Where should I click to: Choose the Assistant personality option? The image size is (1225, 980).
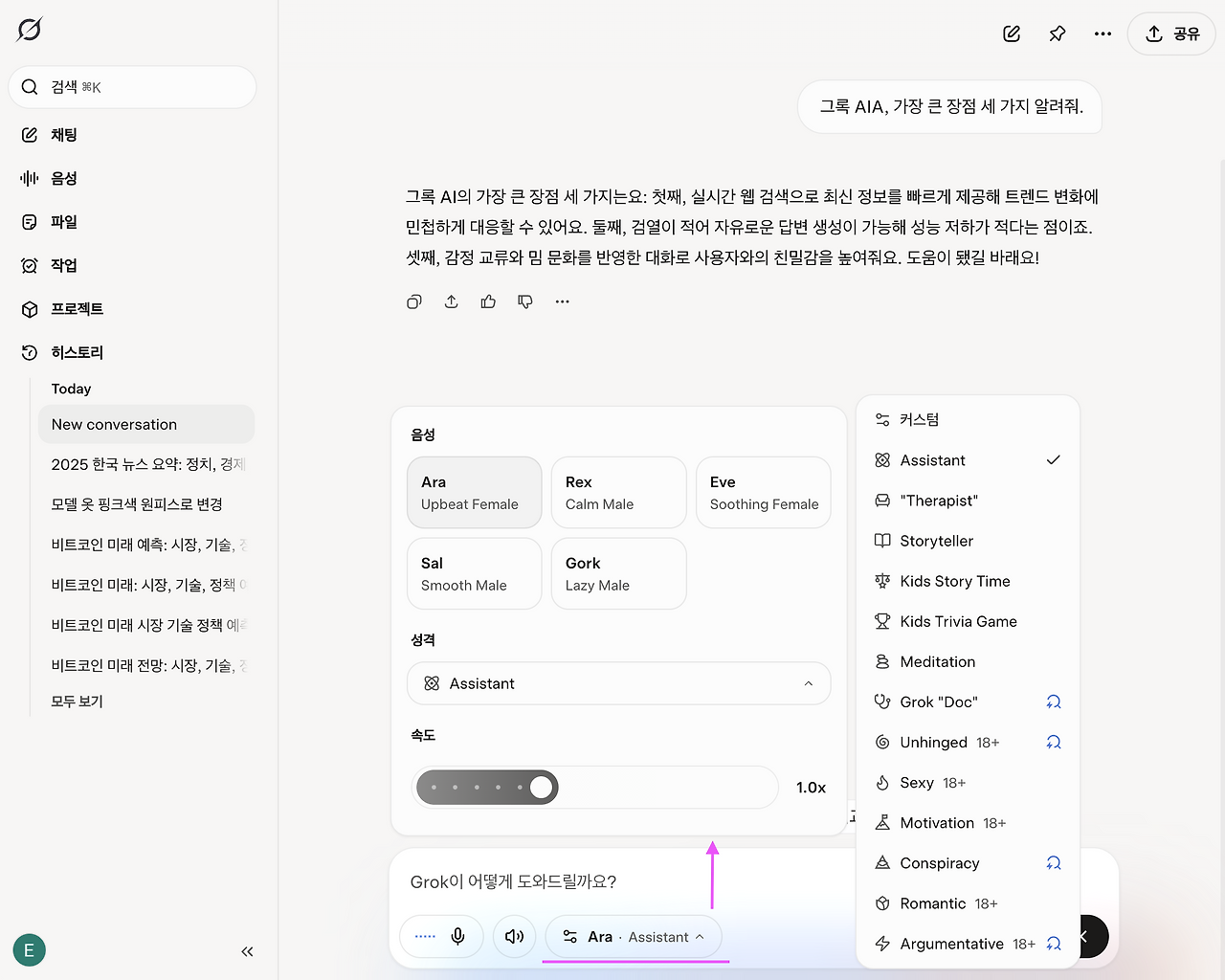click(x=969, y=460)
